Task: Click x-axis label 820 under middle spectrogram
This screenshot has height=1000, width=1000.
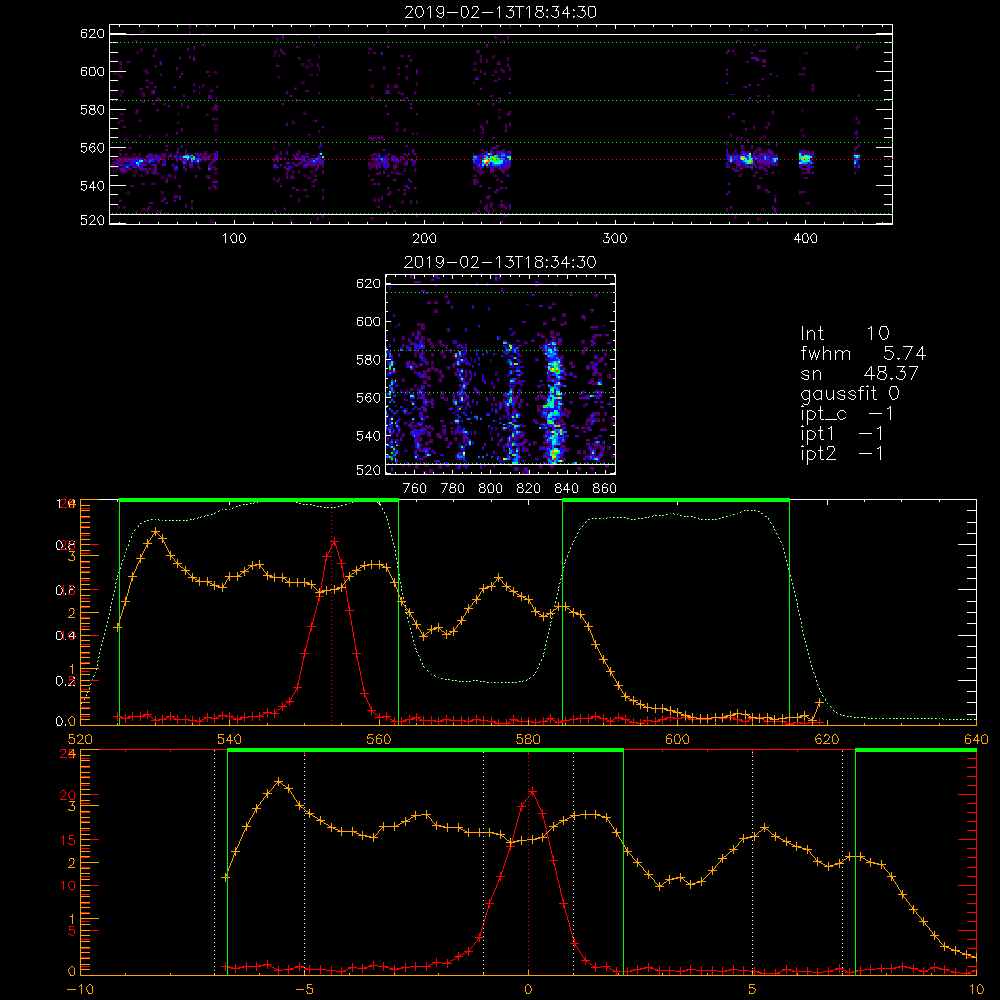Action: coord(529,488)
